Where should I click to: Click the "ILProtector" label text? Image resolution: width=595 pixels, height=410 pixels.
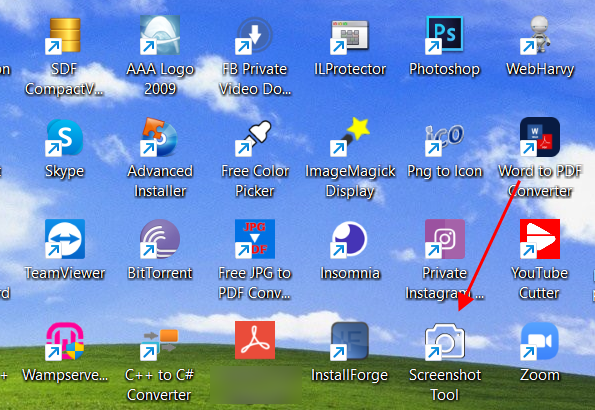pyautogui.click(x=350, y=69)
